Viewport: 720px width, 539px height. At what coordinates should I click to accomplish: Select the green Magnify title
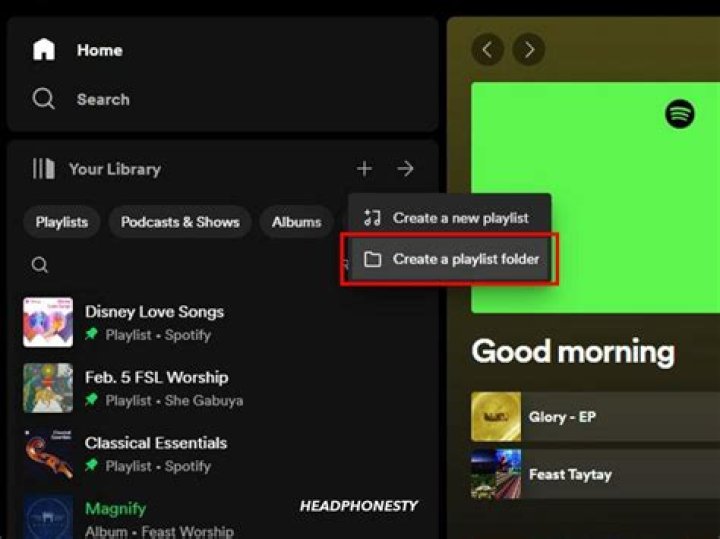click(x=115, y=509)
